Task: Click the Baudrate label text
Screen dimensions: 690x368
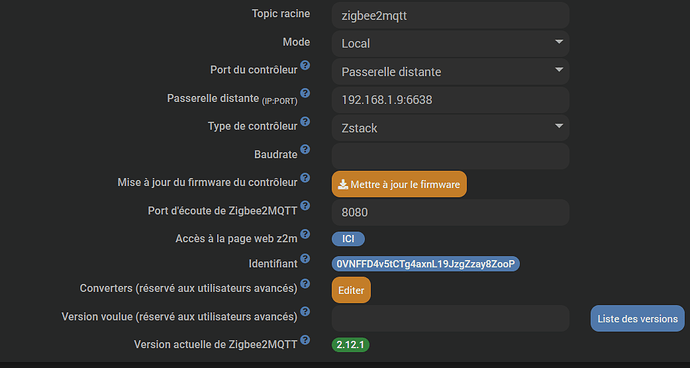Action: [275, 155]
